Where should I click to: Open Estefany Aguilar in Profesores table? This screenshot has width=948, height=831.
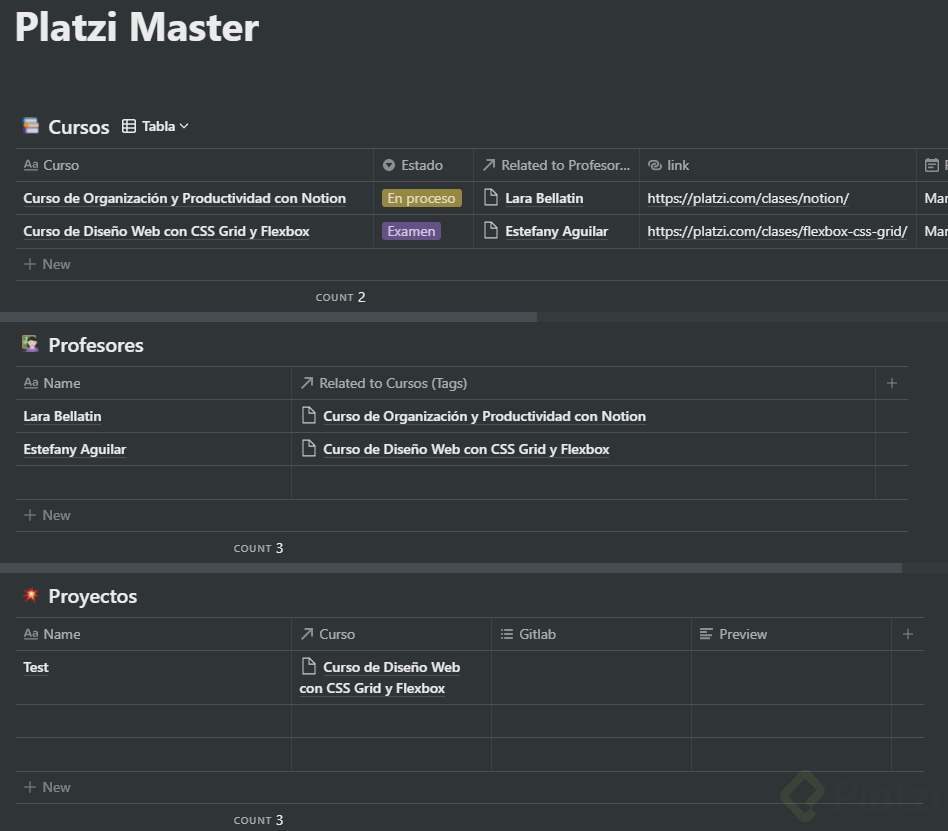pyautogui.click(x=75, y=449)
